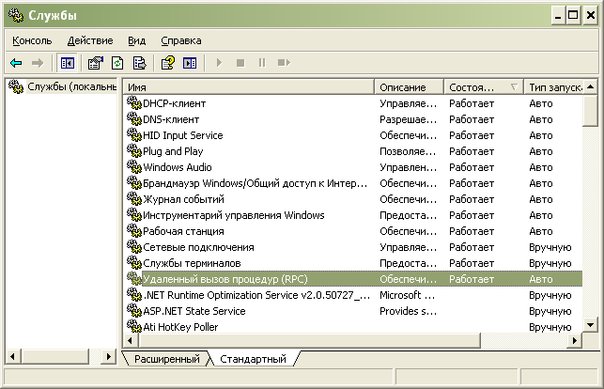Click the Restart Service icon
Viewport: 604px width, 389px height.
pos(284,63)
